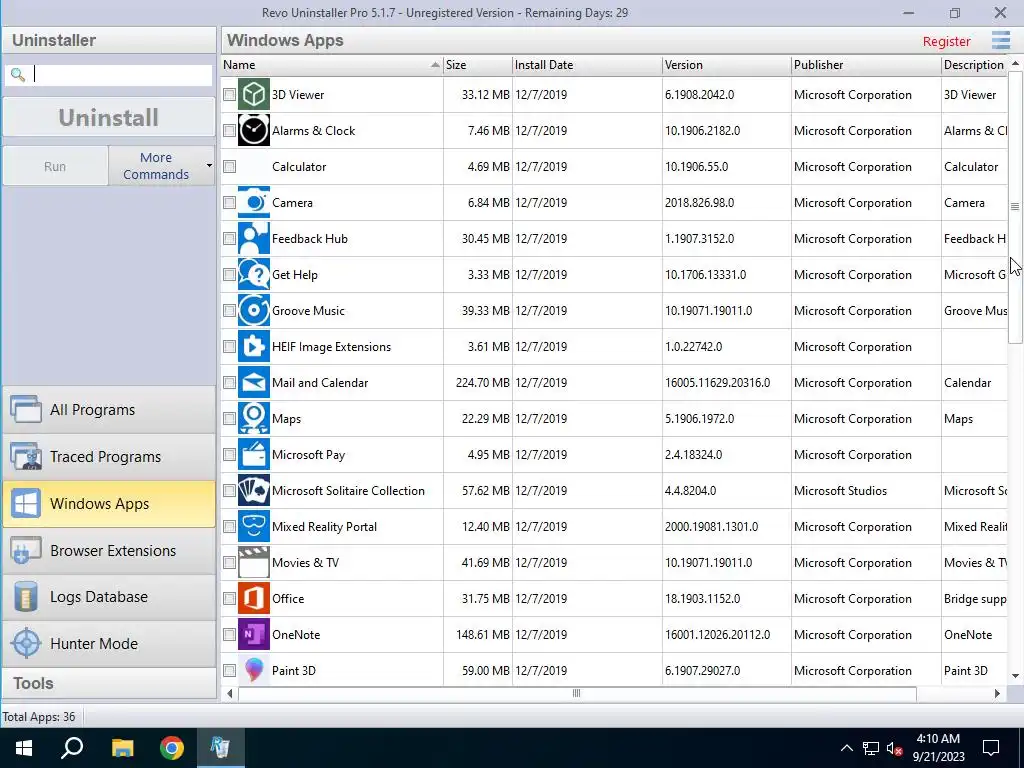
Task: Click the 3D Viewer app icon
Action: 253,95
